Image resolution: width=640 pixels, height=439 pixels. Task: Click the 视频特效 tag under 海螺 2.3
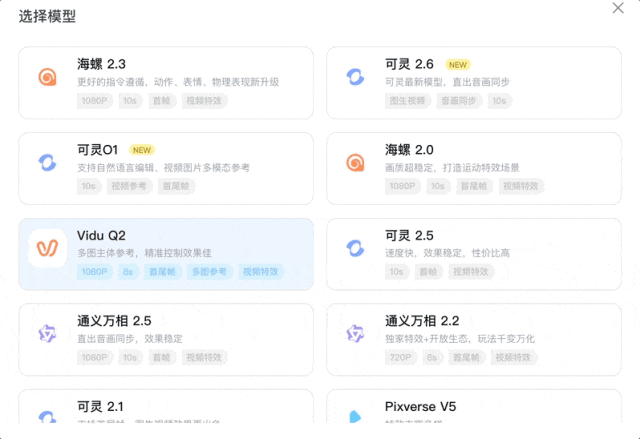click(204, 101)
